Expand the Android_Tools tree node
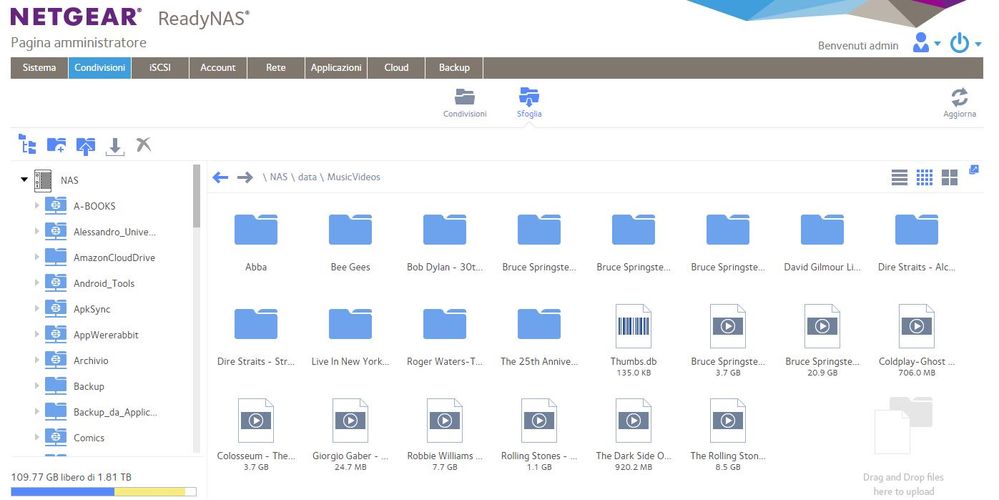This screenshot has height=500, width=999. (x=36, y=283)
